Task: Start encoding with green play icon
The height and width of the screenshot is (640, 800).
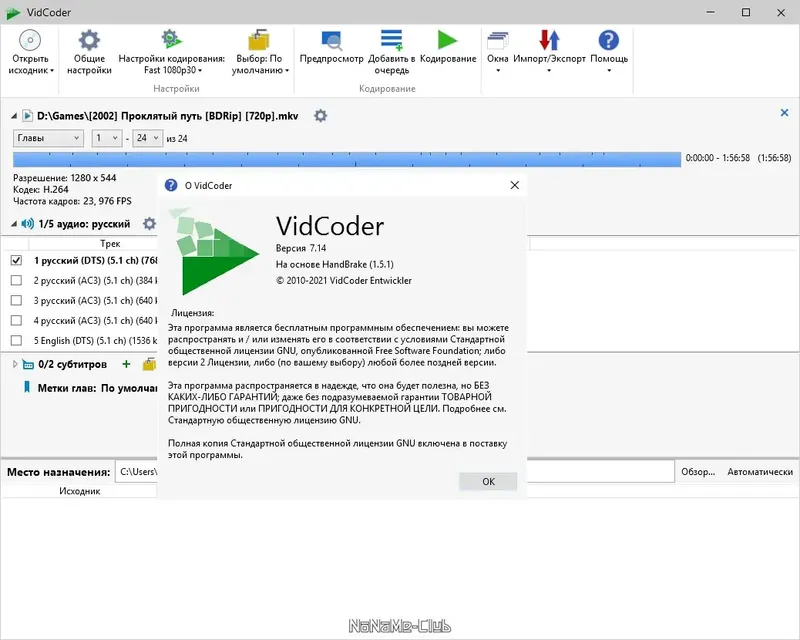Action: (447, 40)
